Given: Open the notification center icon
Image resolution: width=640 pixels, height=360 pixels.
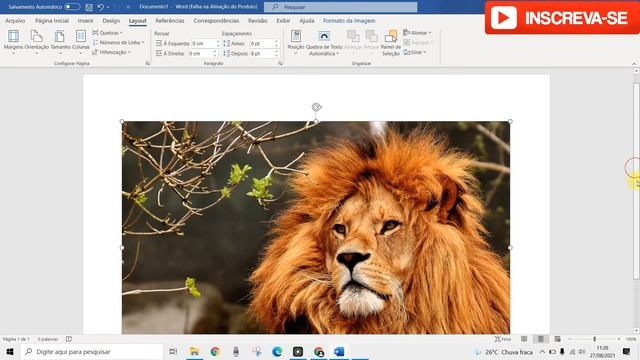Looking at the screenshot, I should tap(627, 352).
